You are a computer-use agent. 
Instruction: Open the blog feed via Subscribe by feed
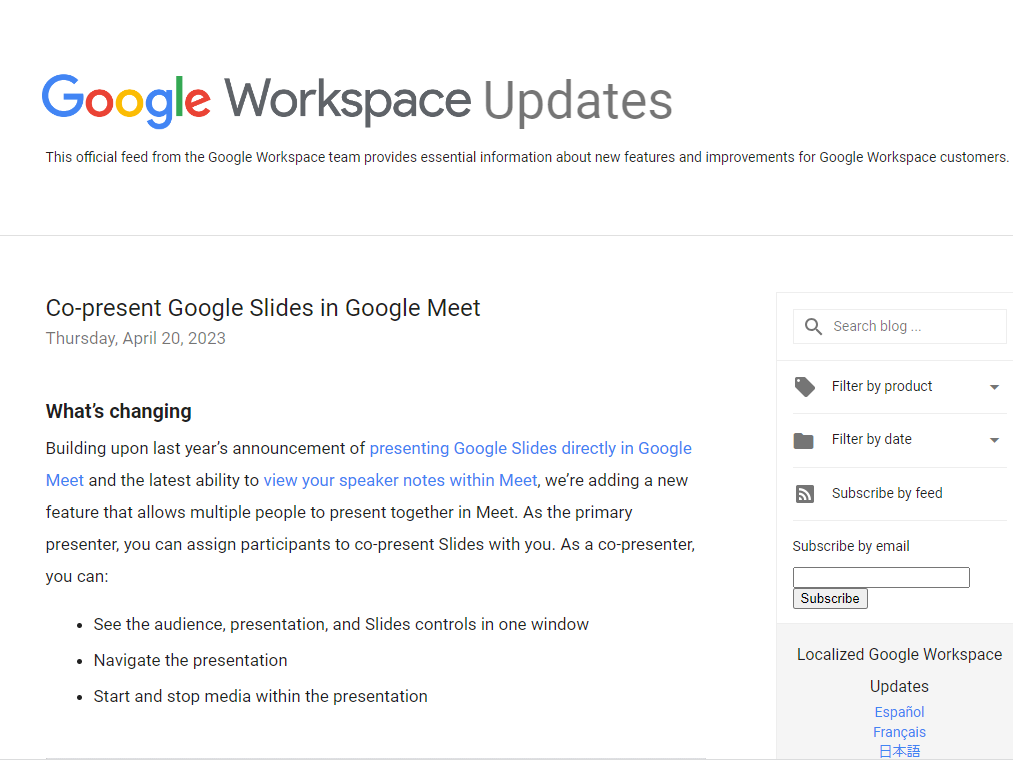tap(884, 492)
